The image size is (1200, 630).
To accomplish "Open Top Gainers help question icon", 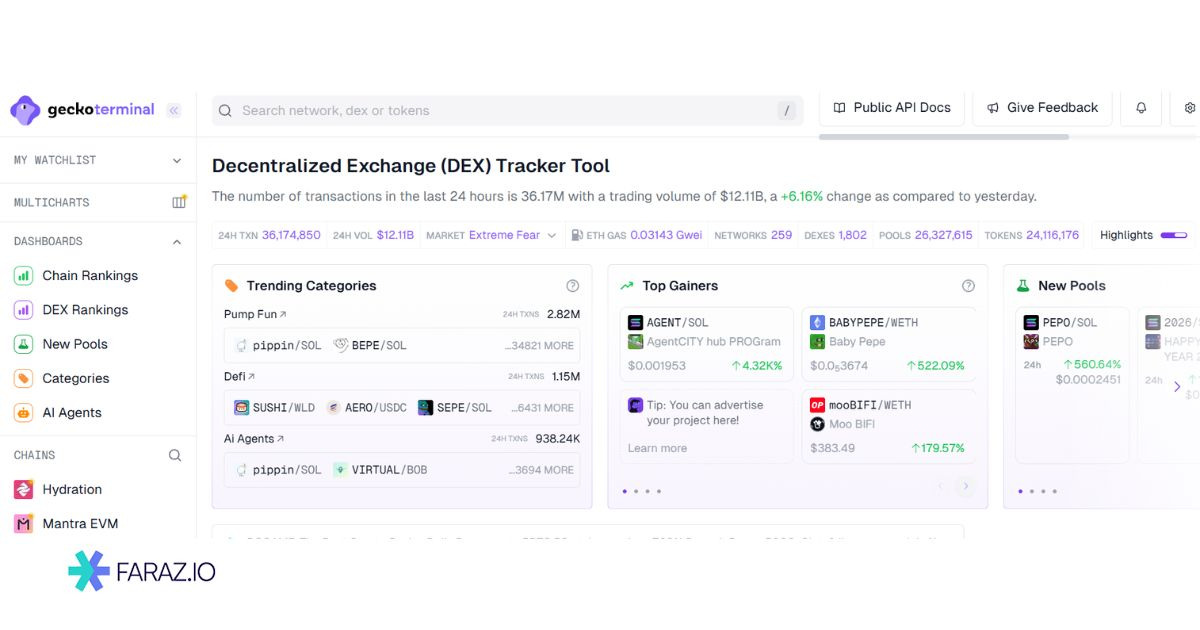I will 968,286.
